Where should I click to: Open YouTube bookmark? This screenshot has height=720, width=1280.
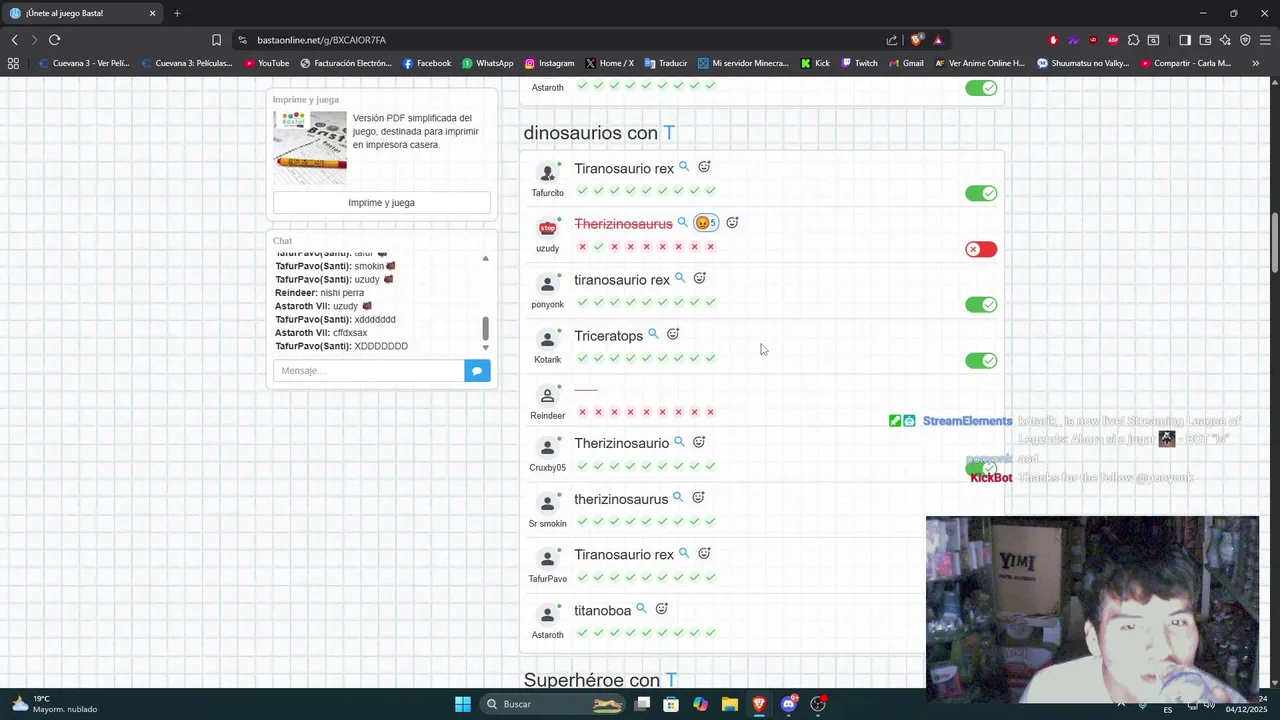[x=267, y=63]
